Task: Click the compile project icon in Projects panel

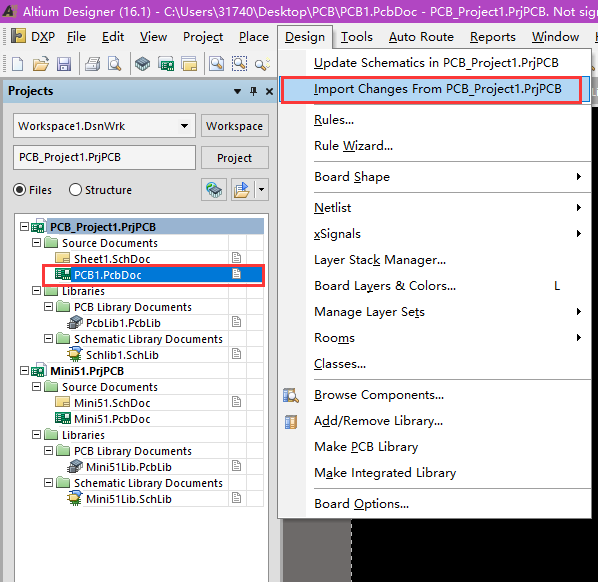Action: (x=214, y=190)
